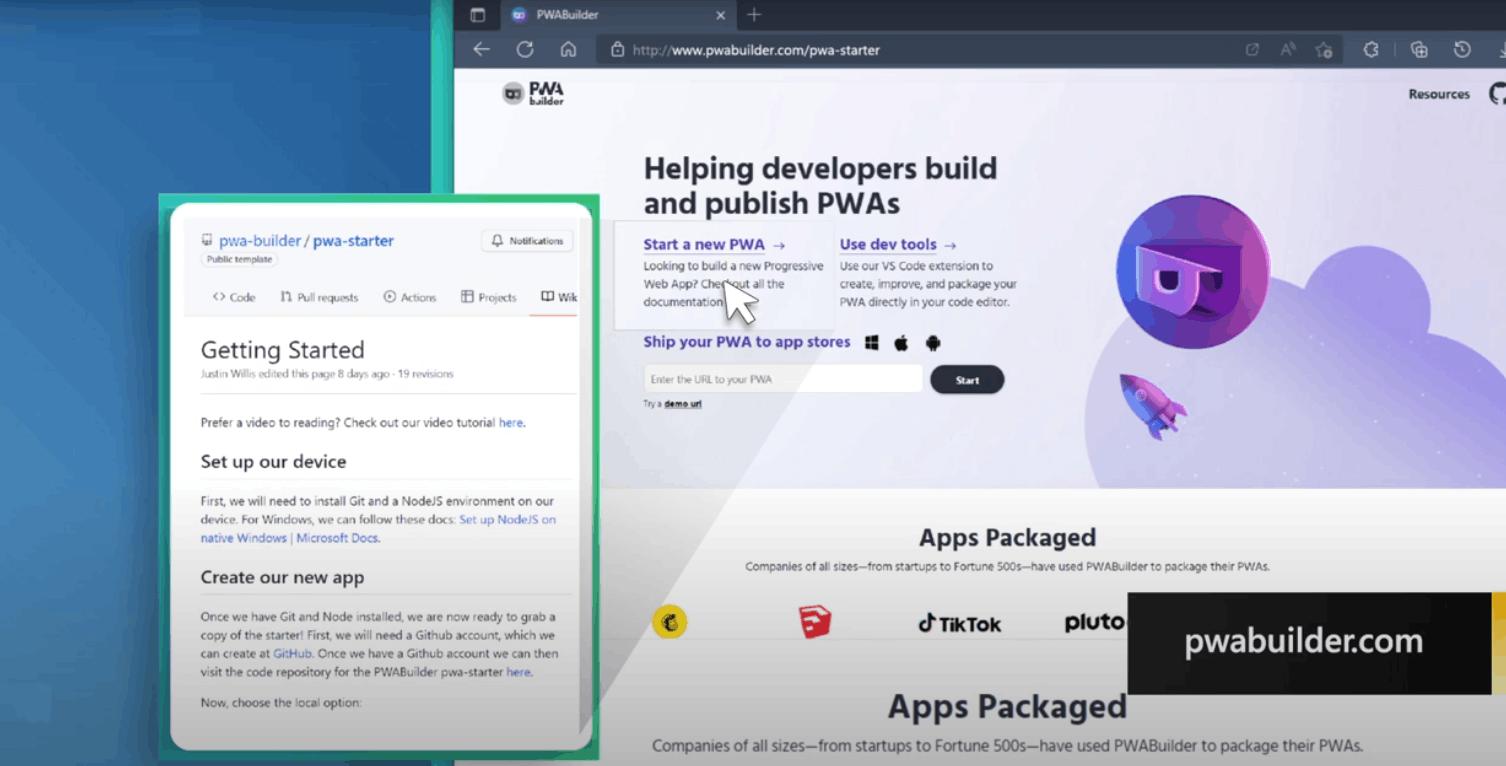The image size is (1506, 766).
Task: Click the black Start button
Action: (x=967, y=380)
